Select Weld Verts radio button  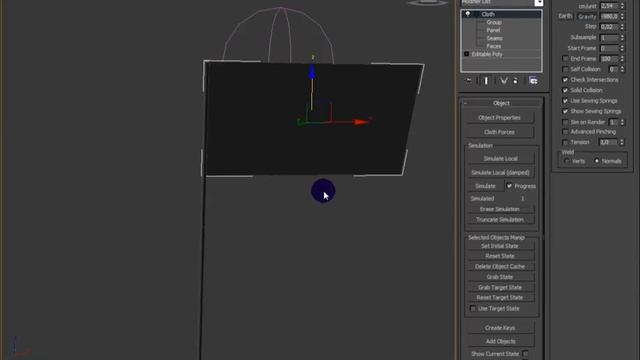[567, 161]
